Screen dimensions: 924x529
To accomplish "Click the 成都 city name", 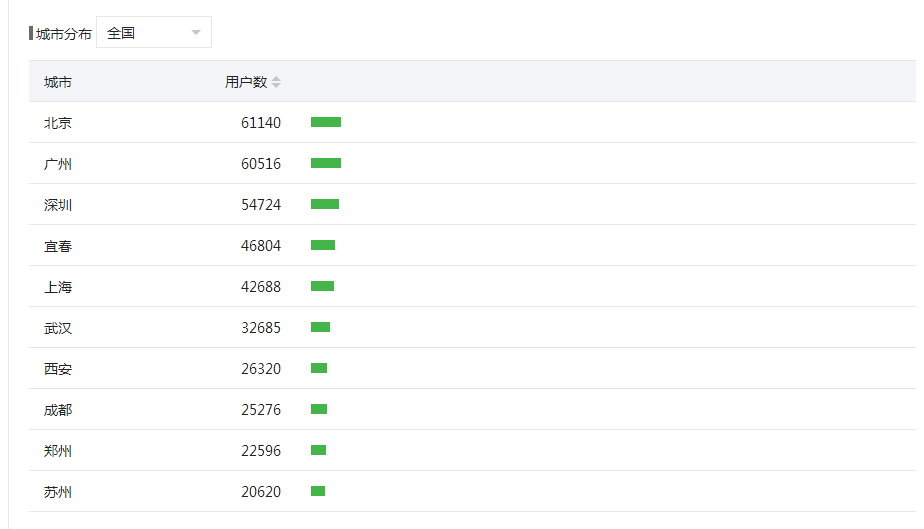I will click(x=58, y=410).
